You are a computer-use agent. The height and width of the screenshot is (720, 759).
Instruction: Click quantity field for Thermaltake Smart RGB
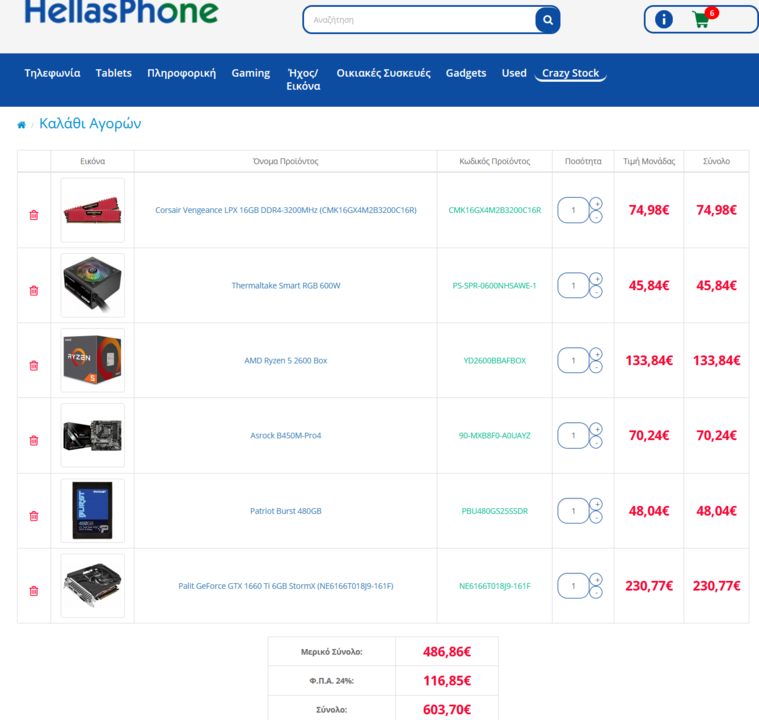pos(574,286)
